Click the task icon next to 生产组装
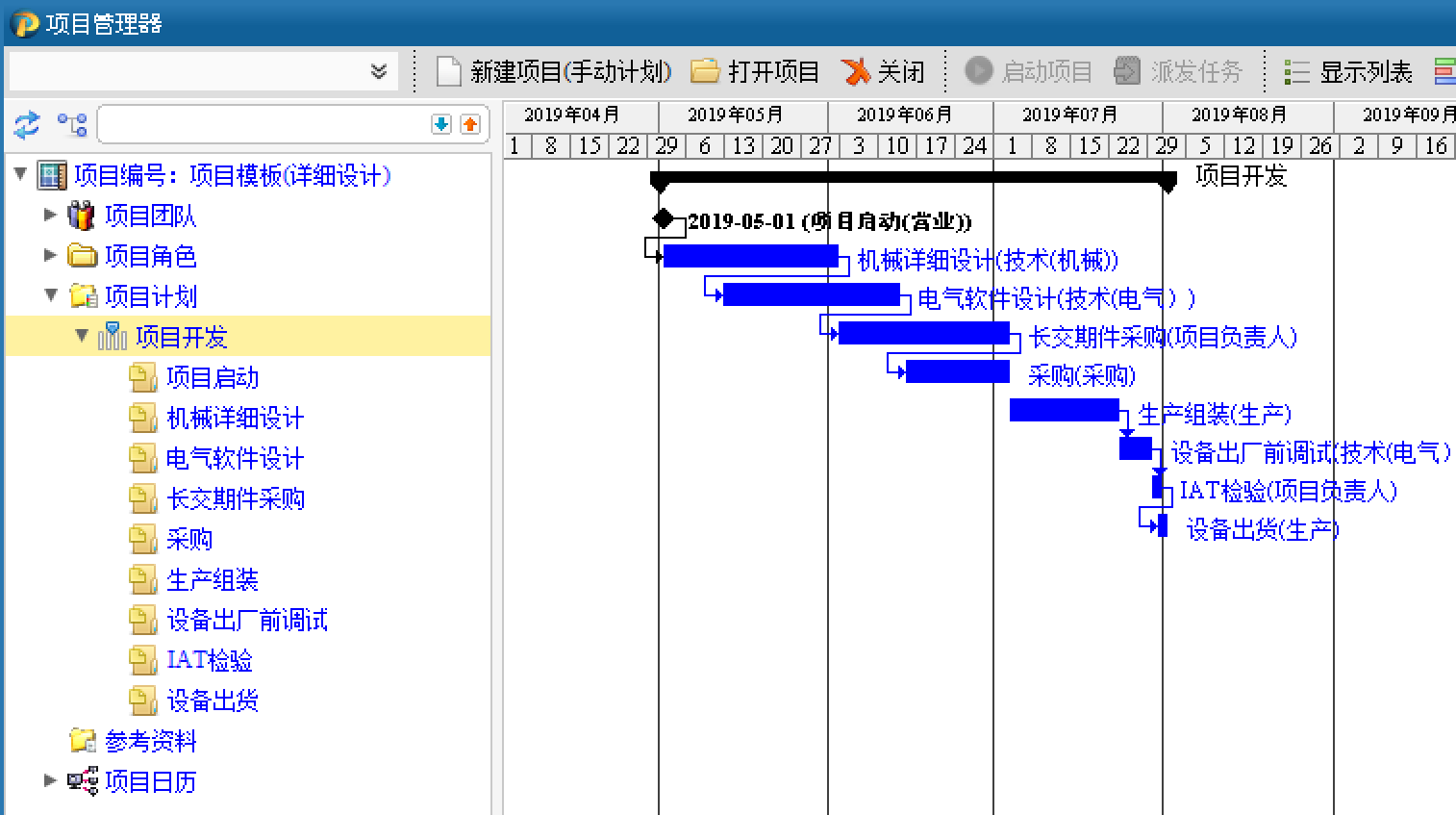Image resolution: width=1456 pixels, height=815 pixels. [x=143, y=579]
